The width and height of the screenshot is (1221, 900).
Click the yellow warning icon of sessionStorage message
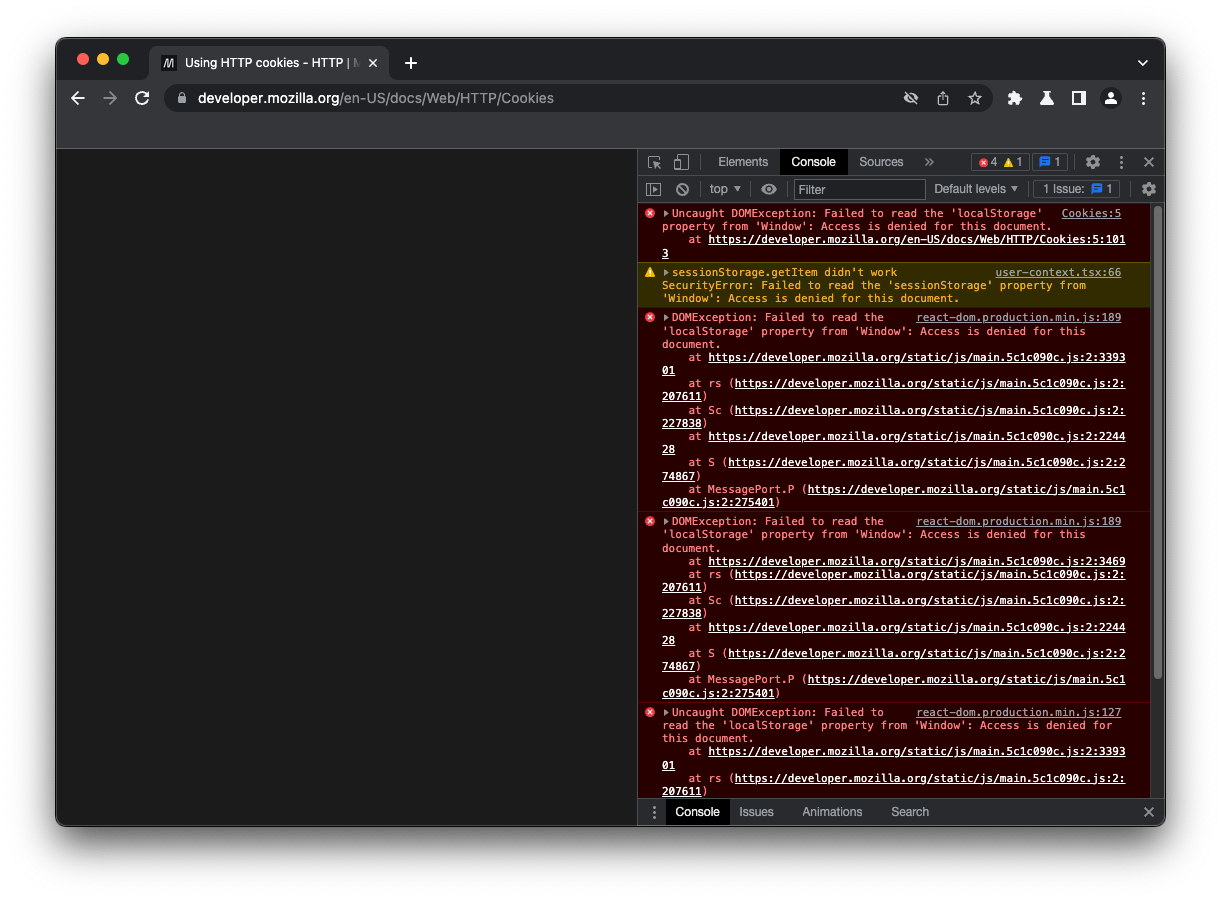pyautogui.click(x=649, y=272)
